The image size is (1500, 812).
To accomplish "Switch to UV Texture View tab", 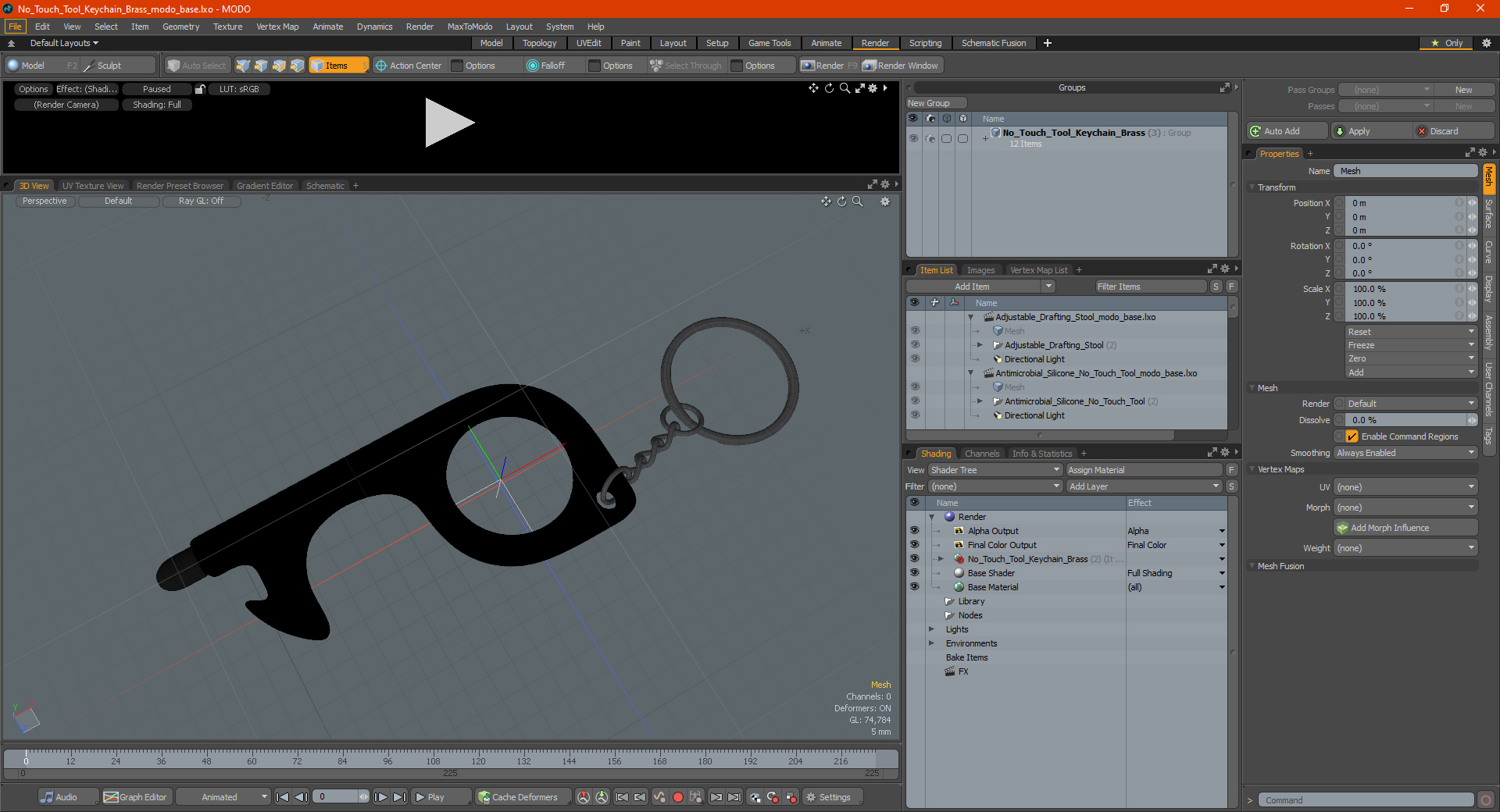I will pos(93,186).
